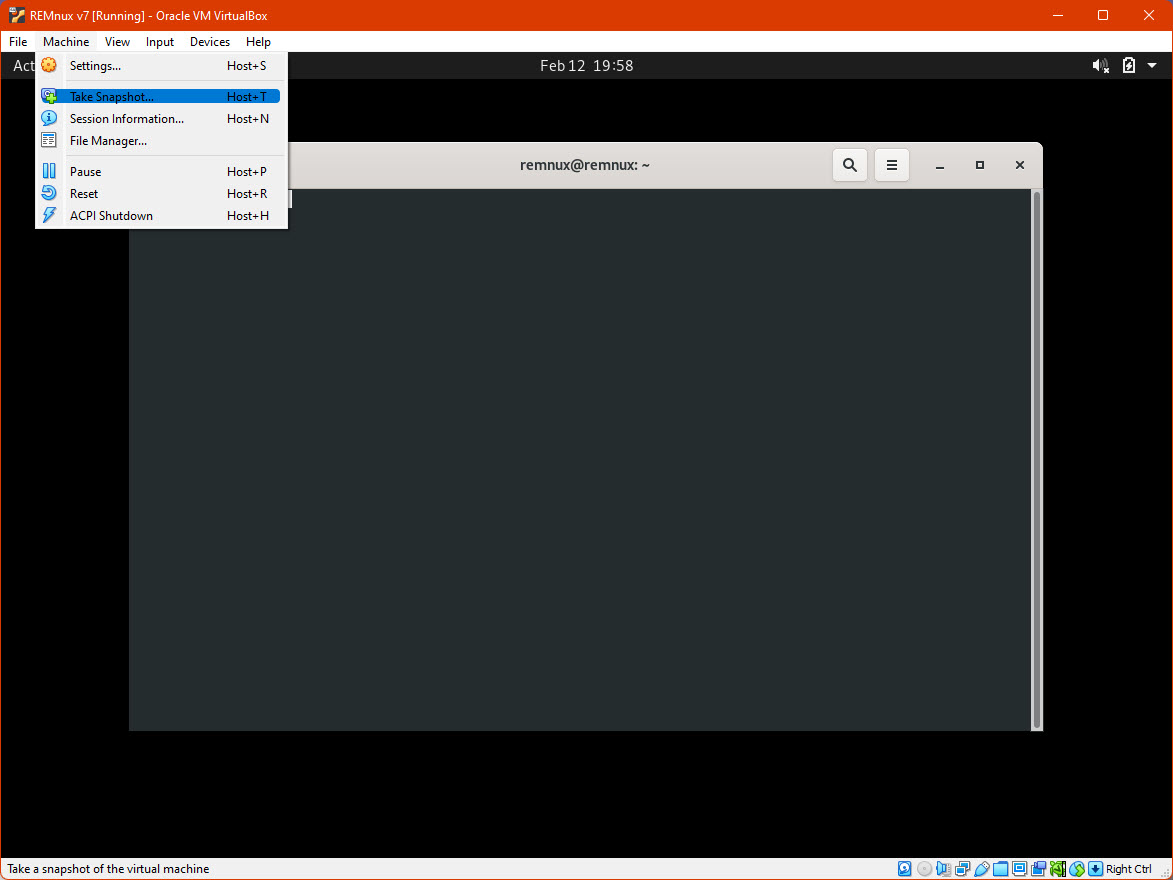Click the audio status icon in status bar
The image size is (1173, 880).
[x=943, y=868]
